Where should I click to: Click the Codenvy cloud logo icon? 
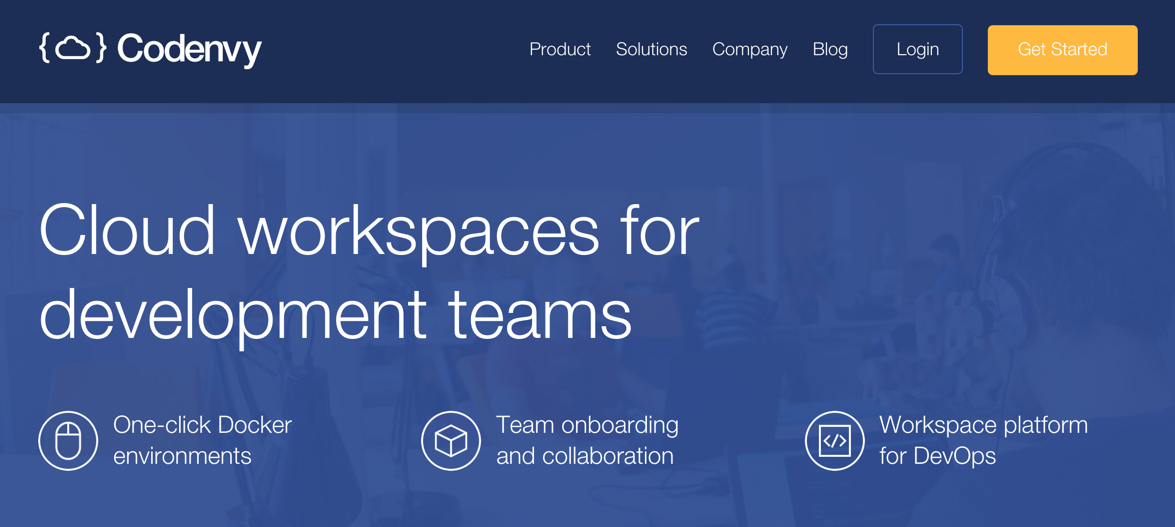[x=73, y=49]
